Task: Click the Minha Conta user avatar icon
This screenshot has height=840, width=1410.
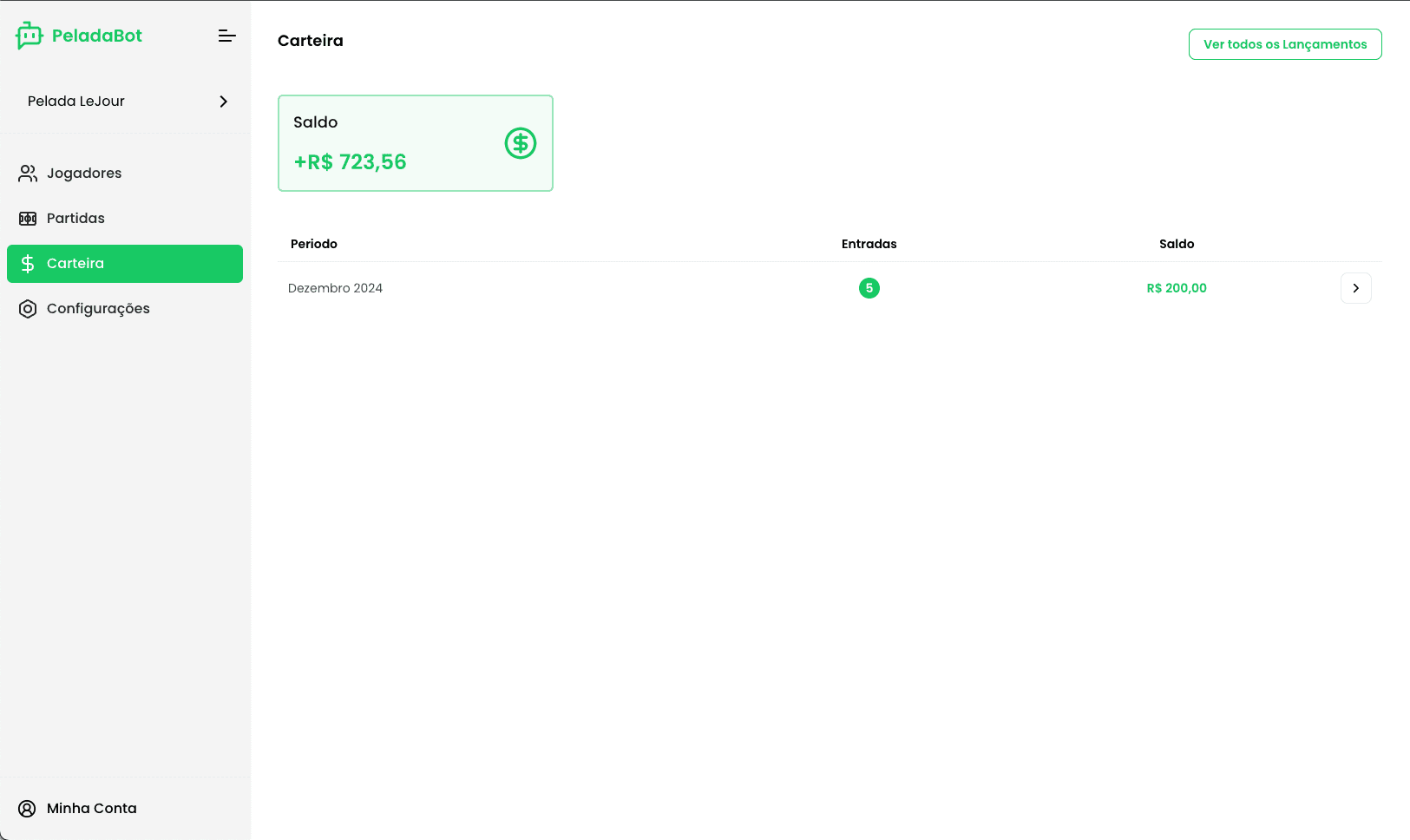Action: point(28,809)
